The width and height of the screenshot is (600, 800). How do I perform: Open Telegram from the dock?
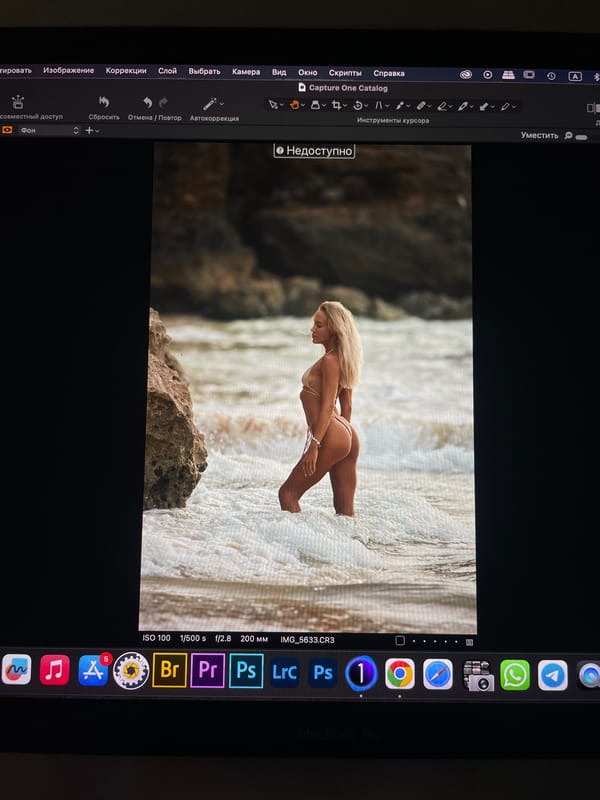[553, 675]
